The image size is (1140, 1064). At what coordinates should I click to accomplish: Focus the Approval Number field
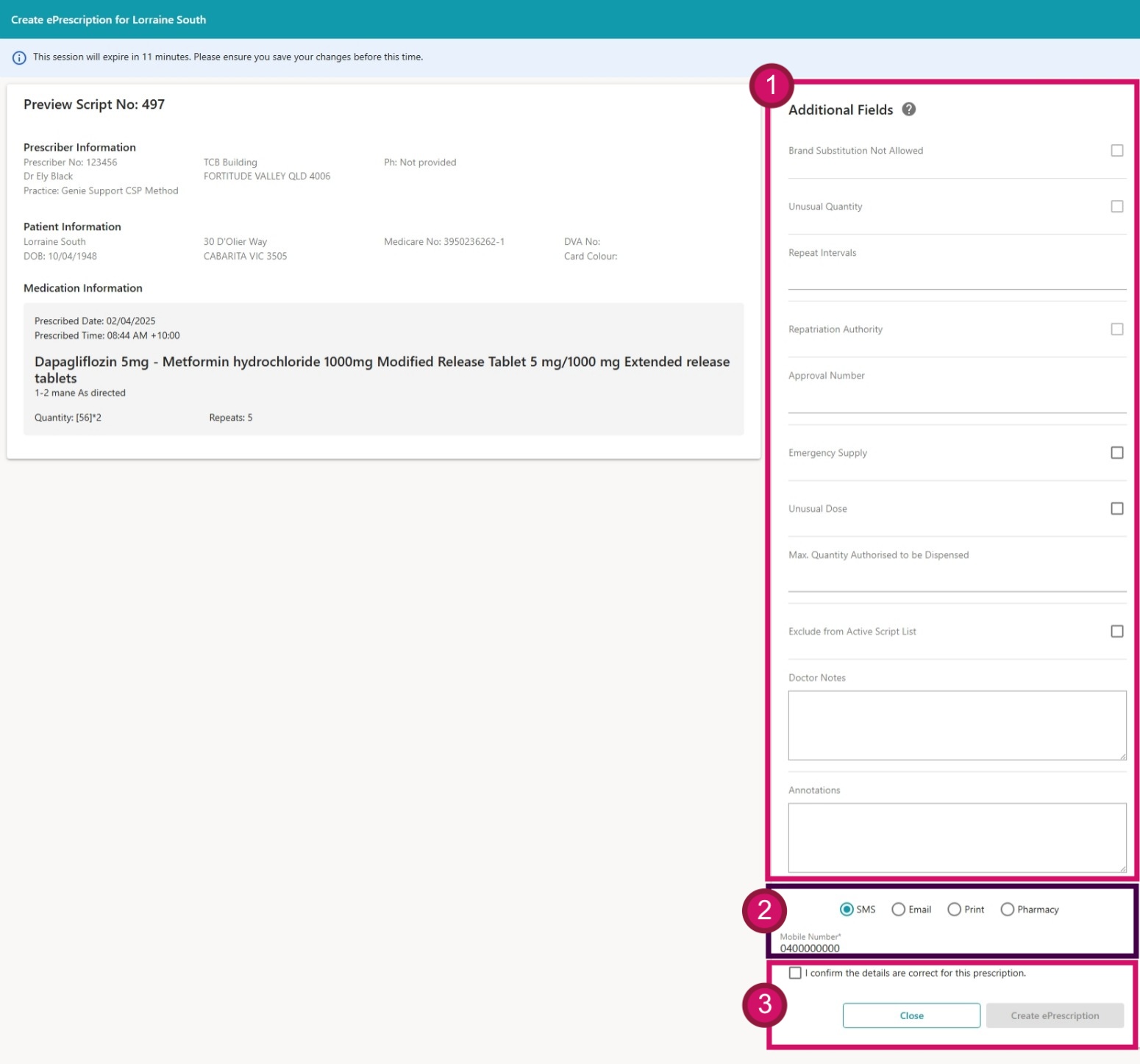coord(956,401)
